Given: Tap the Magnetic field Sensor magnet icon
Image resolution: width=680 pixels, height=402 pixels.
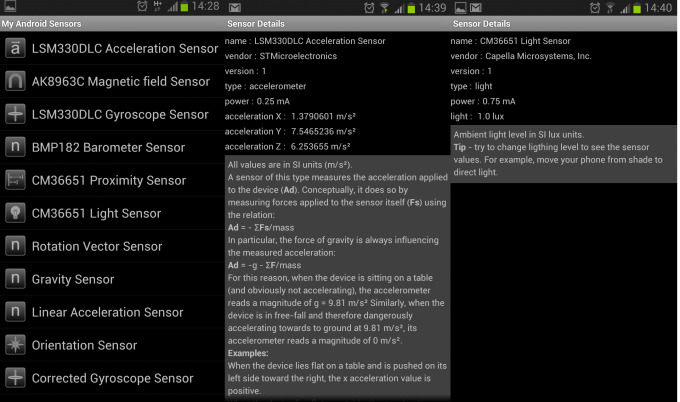Looking at the screenshot, I should [x=15, y=82].
